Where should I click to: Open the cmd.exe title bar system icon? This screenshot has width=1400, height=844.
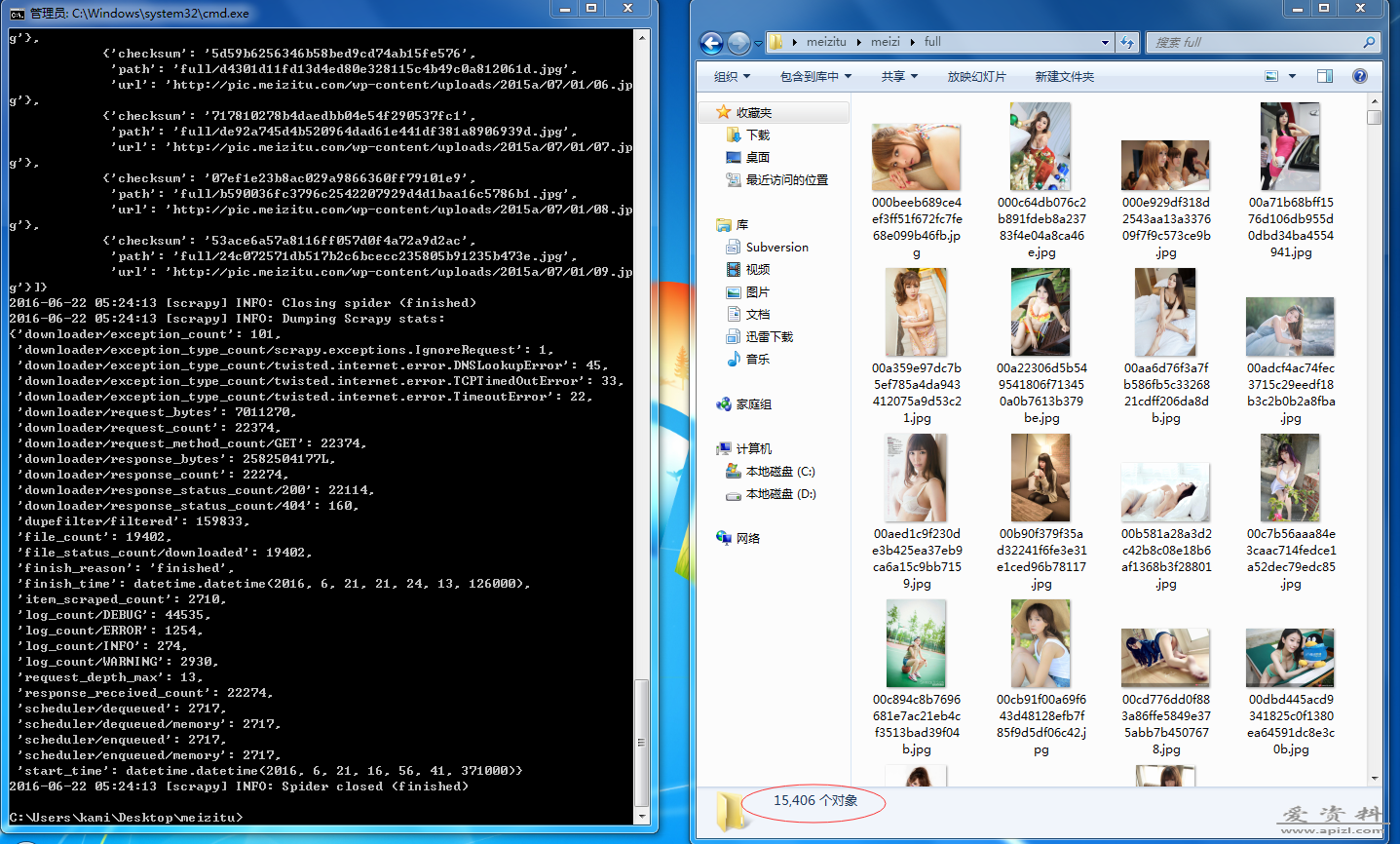[x=17, y=14]
